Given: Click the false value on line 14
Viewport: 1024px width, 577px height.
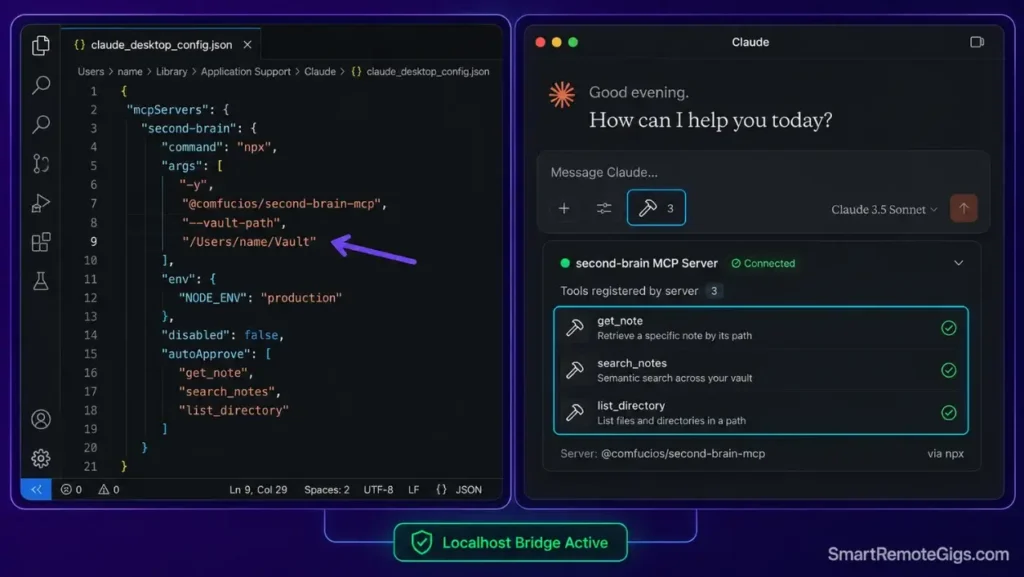Looking at the screenshot, I should tap(261, 335).
